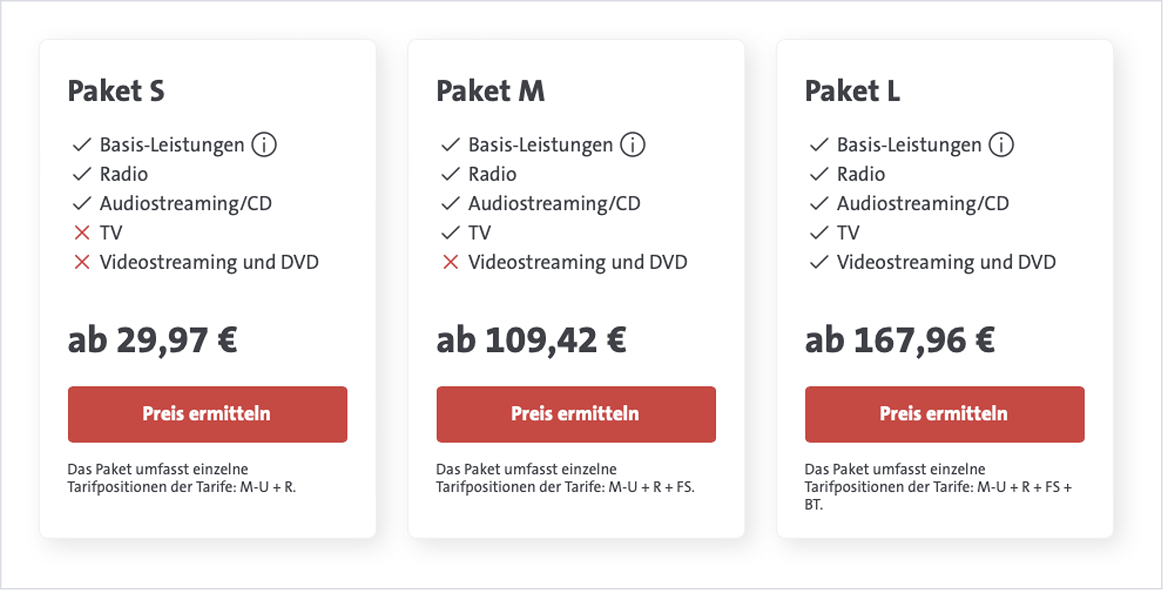This screenshot has width=1163, height=590.
Task: Click the Preis ermitteln button in Paket M
Action: click(x=575, y=414)
